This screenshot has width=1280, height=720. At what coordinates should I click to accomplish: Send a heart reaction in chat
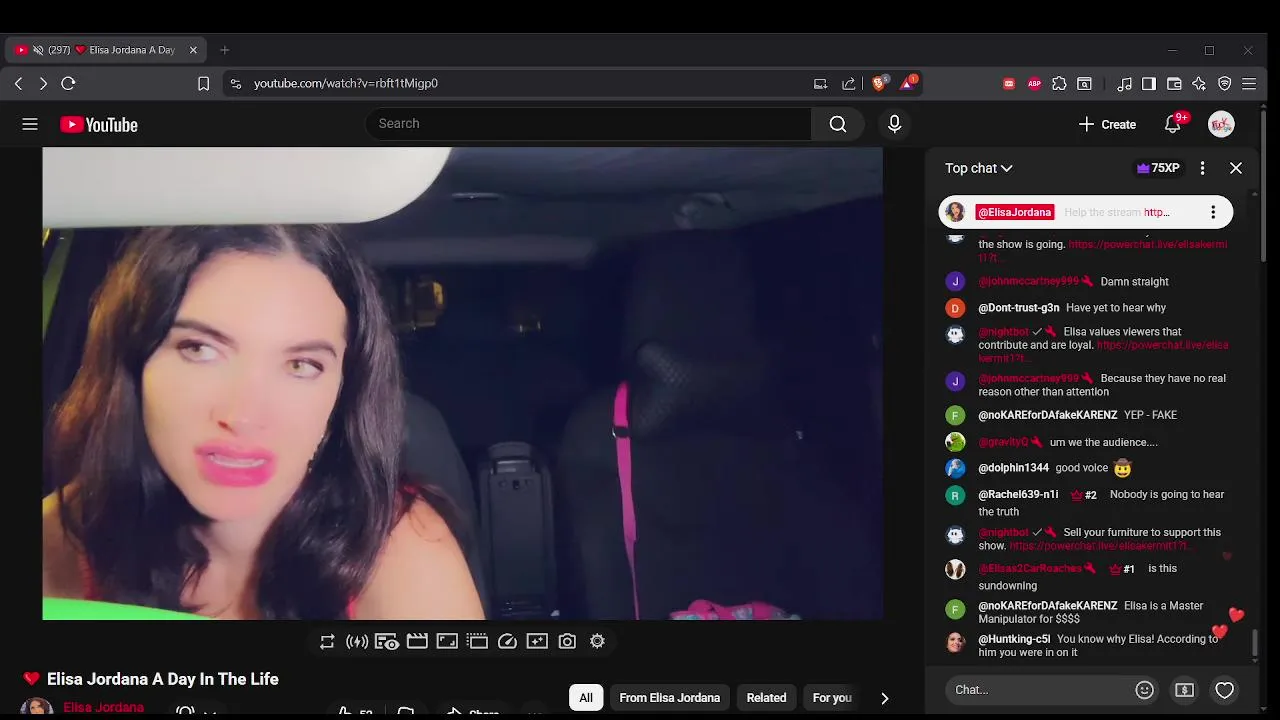coord(1225,690)
